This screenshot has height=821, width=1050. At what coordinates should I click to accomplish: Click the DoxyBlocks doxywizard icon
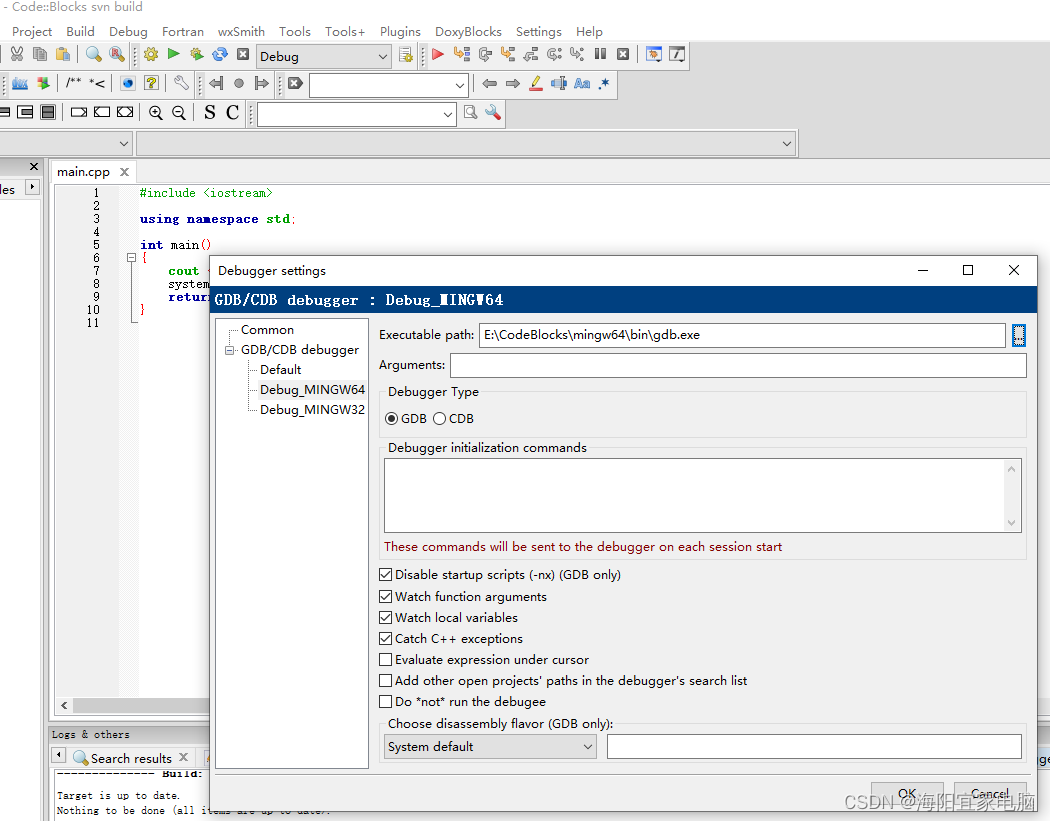[x=20, y=83]
